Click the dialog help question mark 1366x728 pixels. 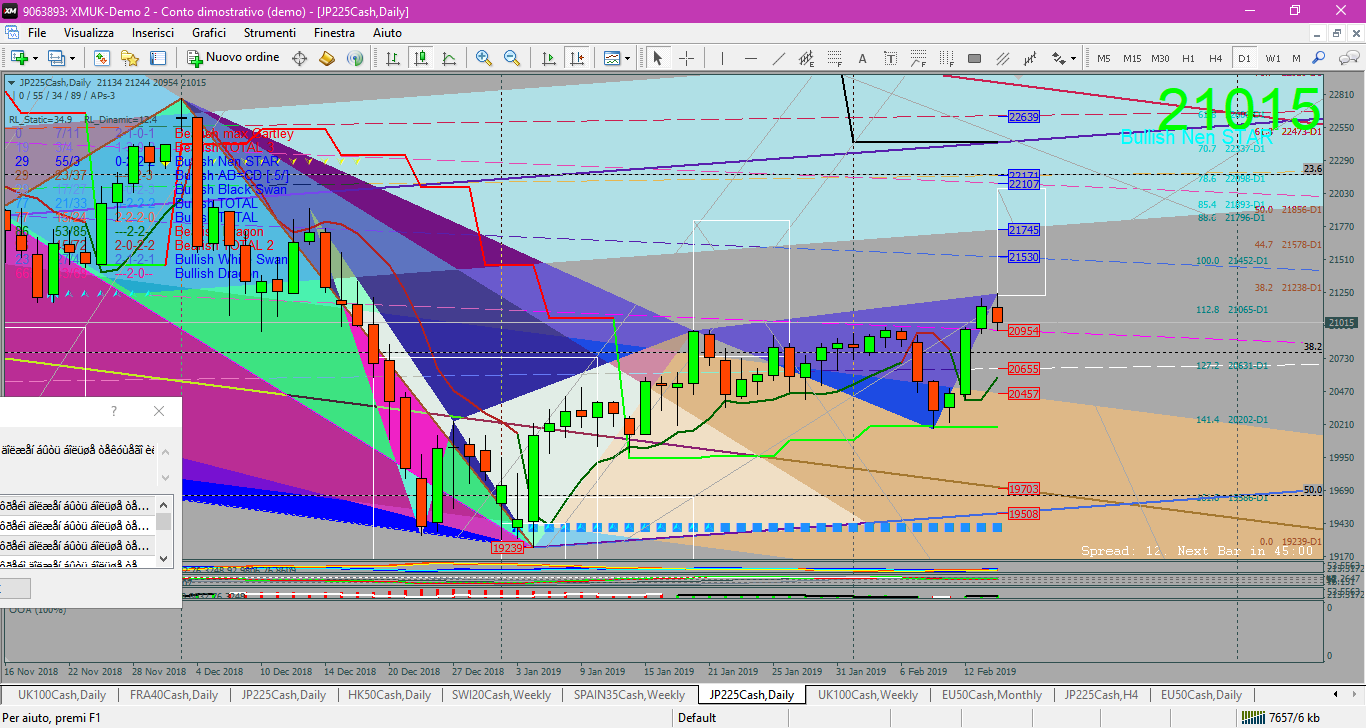[x=114, y=411]
